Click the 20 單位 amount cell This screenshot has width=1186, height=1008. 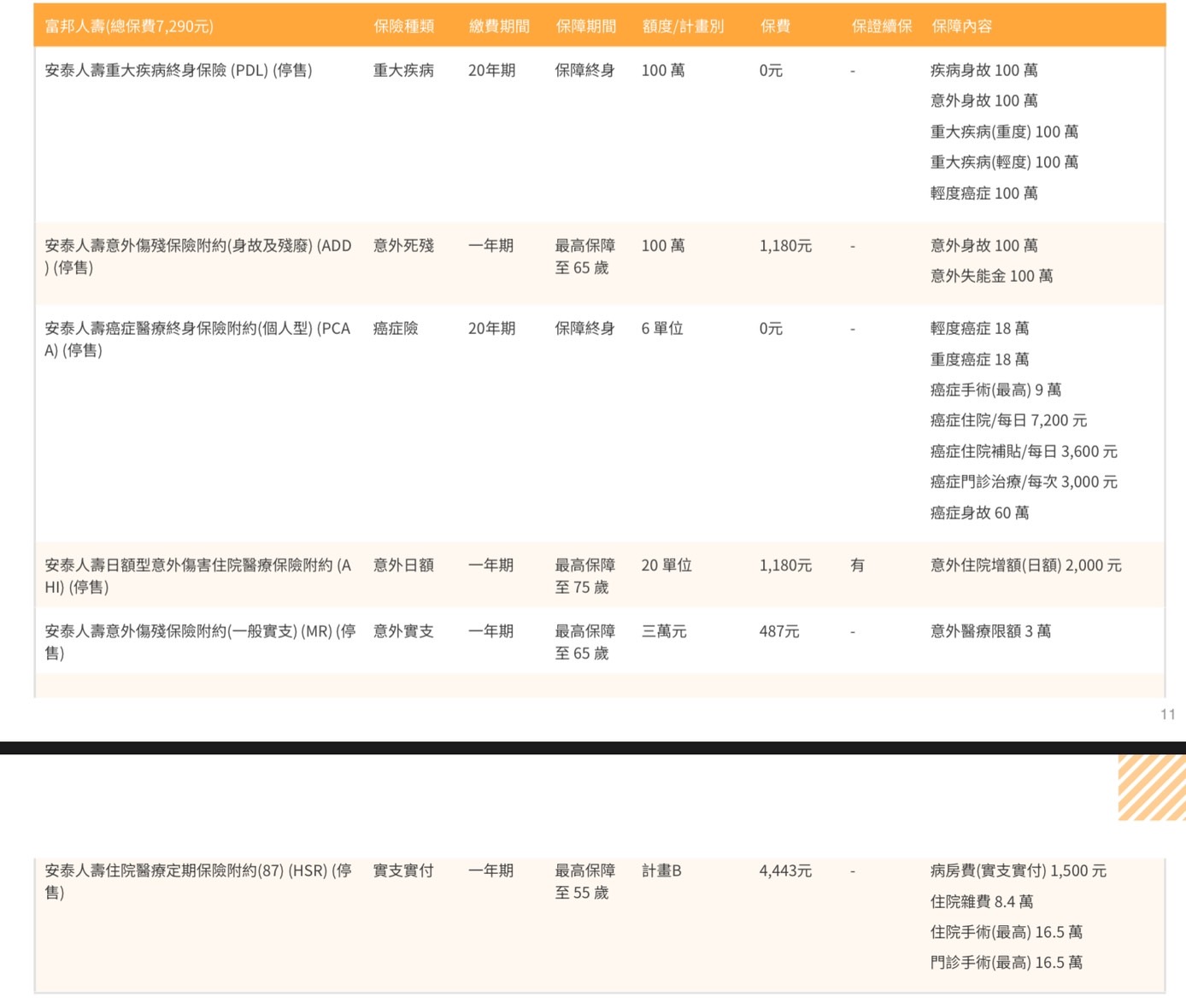(x=666, y=566)
